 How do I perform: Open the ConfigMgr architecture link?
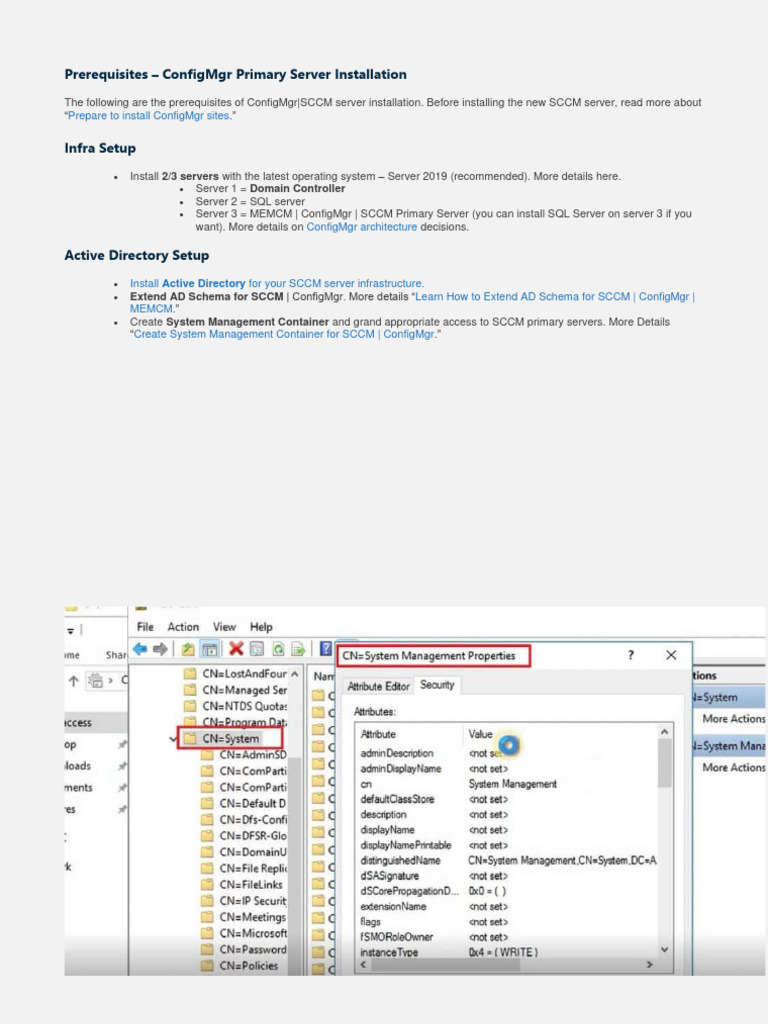[362, 227]
